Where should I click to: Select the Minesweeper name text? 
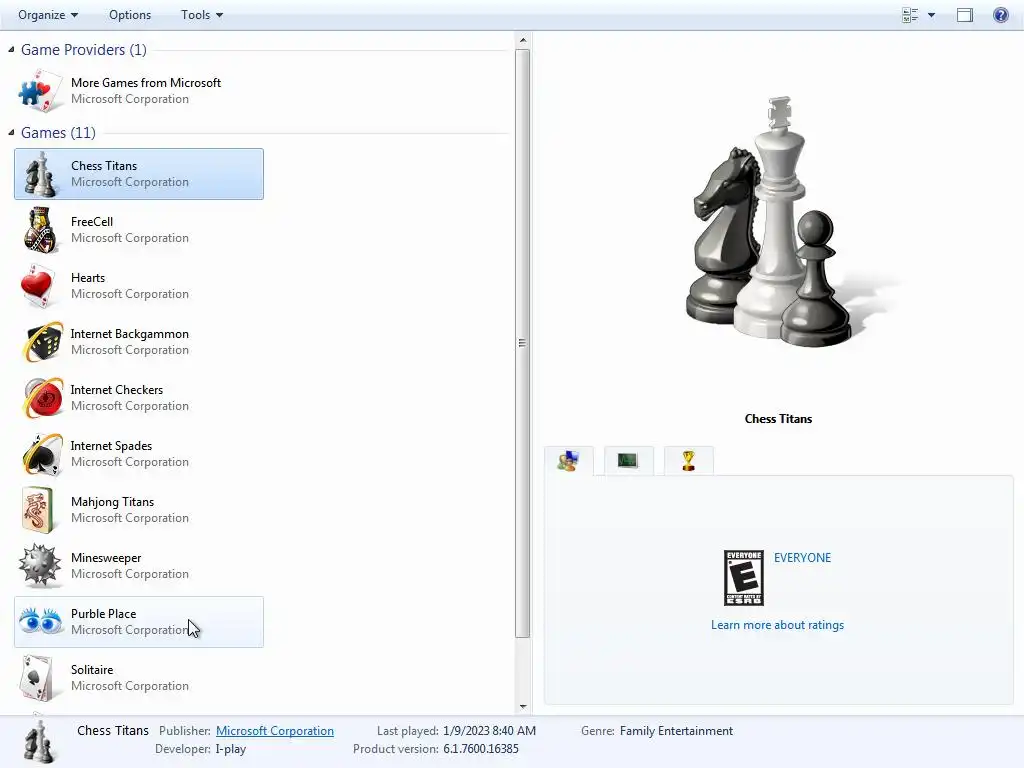pos(106,558)
